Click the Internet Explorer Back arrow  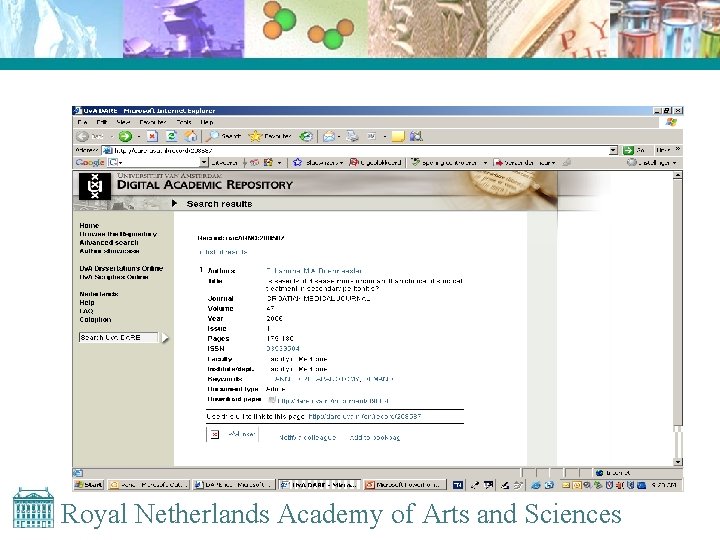pyautogui.click(x=83, y=136)
